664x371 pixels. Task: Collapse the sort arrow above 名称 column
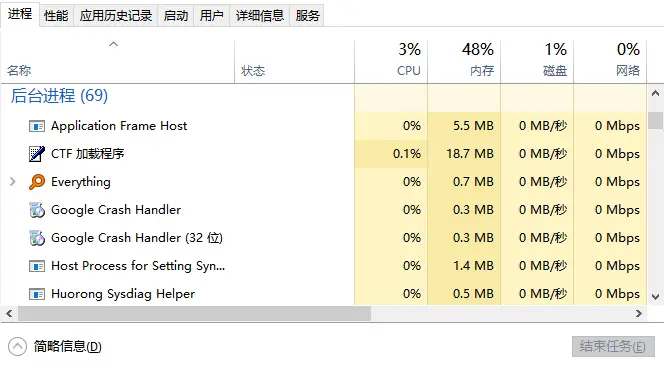point(113,44)
